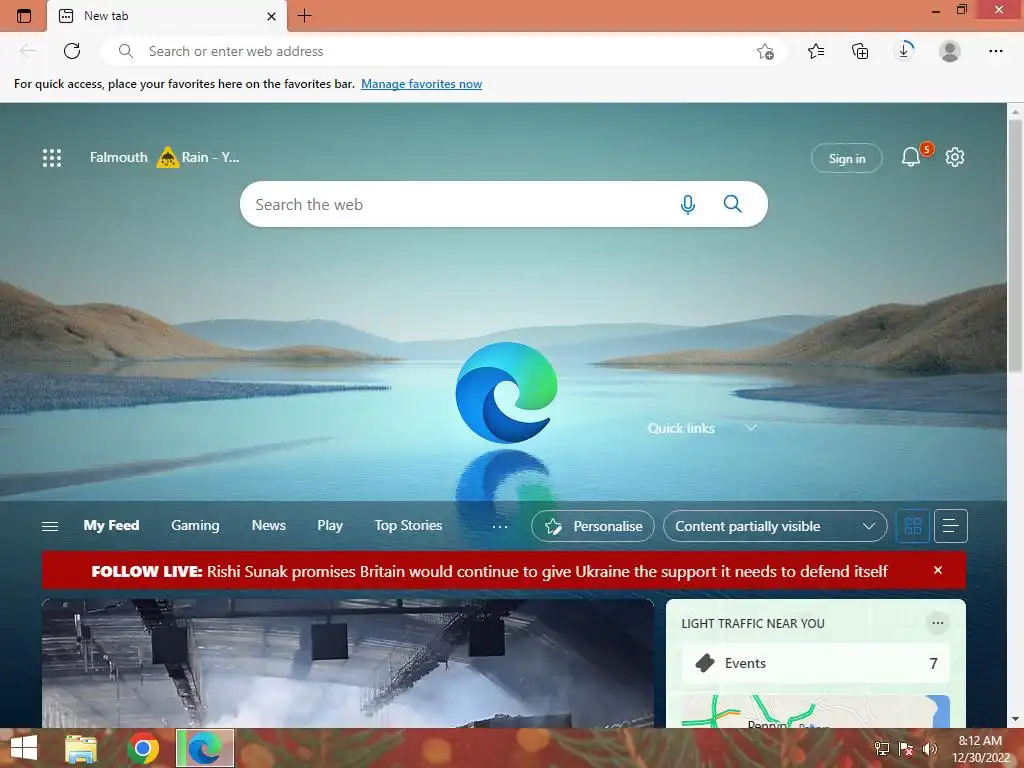Show more feed categories ellipsis
Viewport: 1024px width, 768px height.
coord(500,526)
